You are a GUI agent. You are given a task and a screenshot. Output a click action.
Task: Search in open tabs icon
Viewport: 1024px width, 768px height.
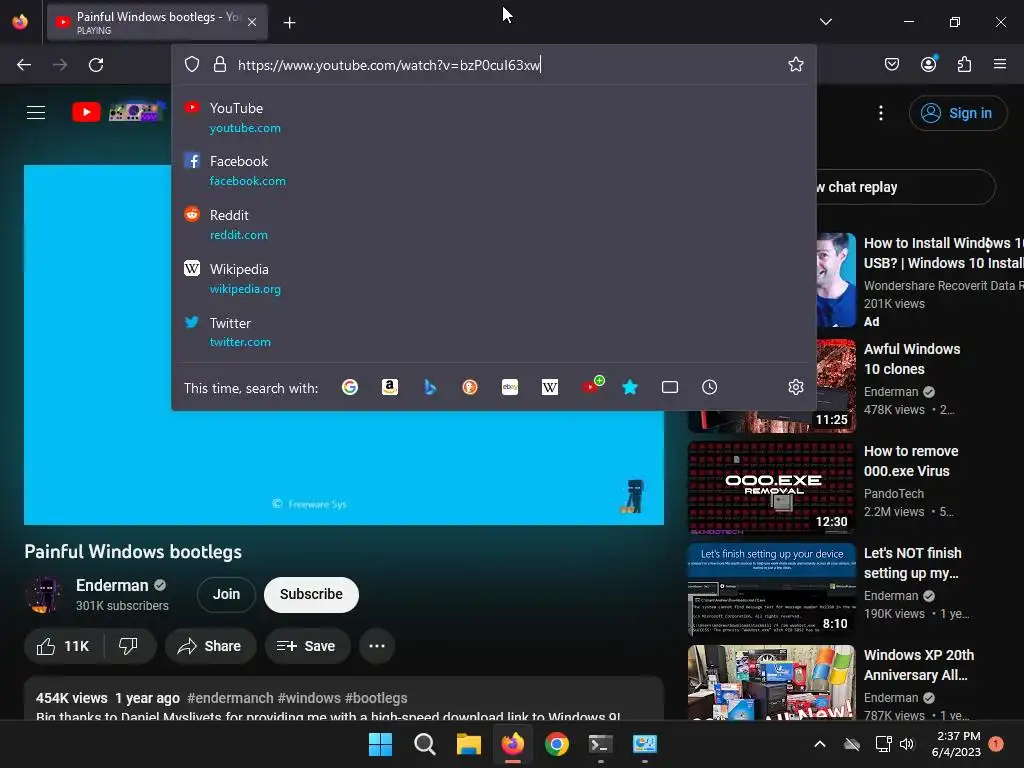(x=670, y=387)
